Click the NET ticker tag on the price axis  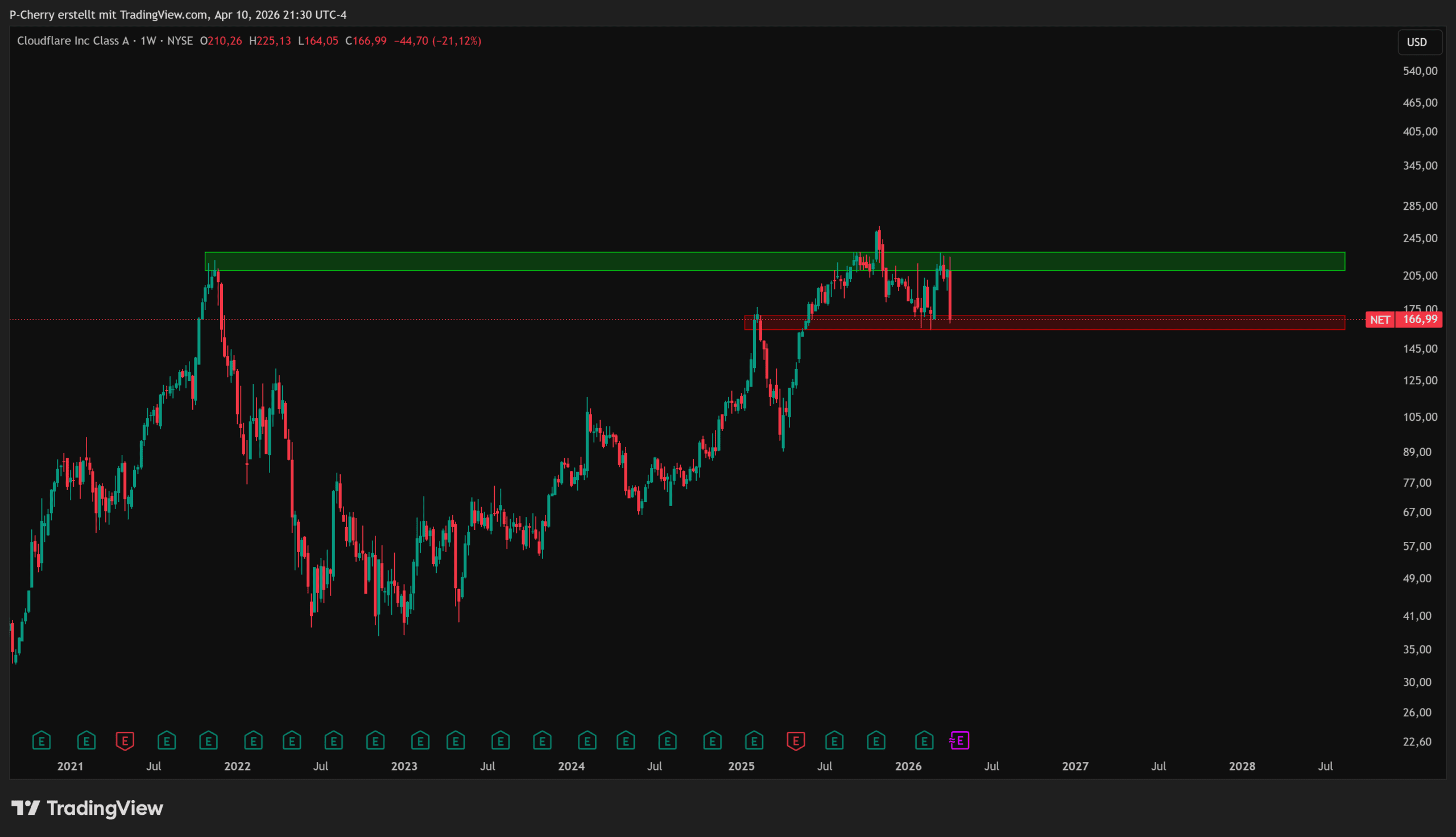click(x=1380, y=320)
